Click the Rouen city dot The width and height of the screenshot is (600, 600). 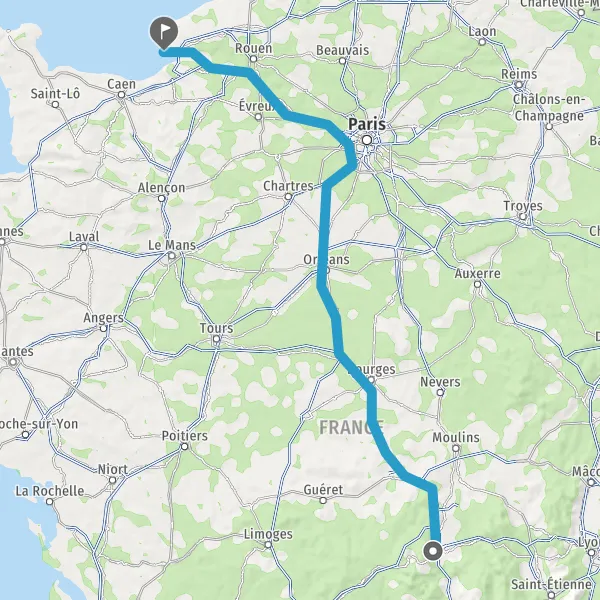click(x=253, y=59)
